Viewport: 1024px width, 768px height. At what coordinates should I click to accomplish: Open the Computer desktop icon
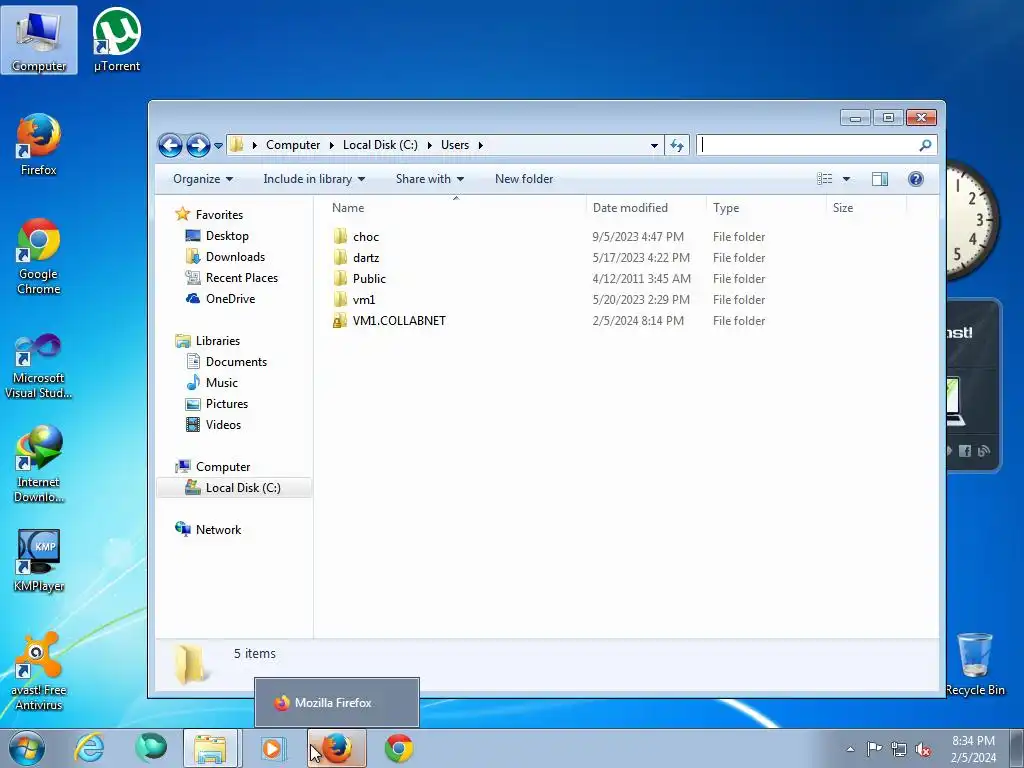(39, 40)
